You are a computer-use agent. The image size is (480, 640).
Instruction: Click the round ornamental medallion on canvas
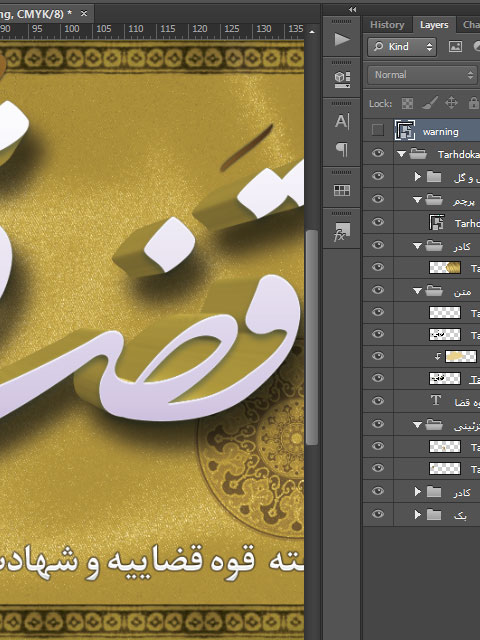pos(251,443)
